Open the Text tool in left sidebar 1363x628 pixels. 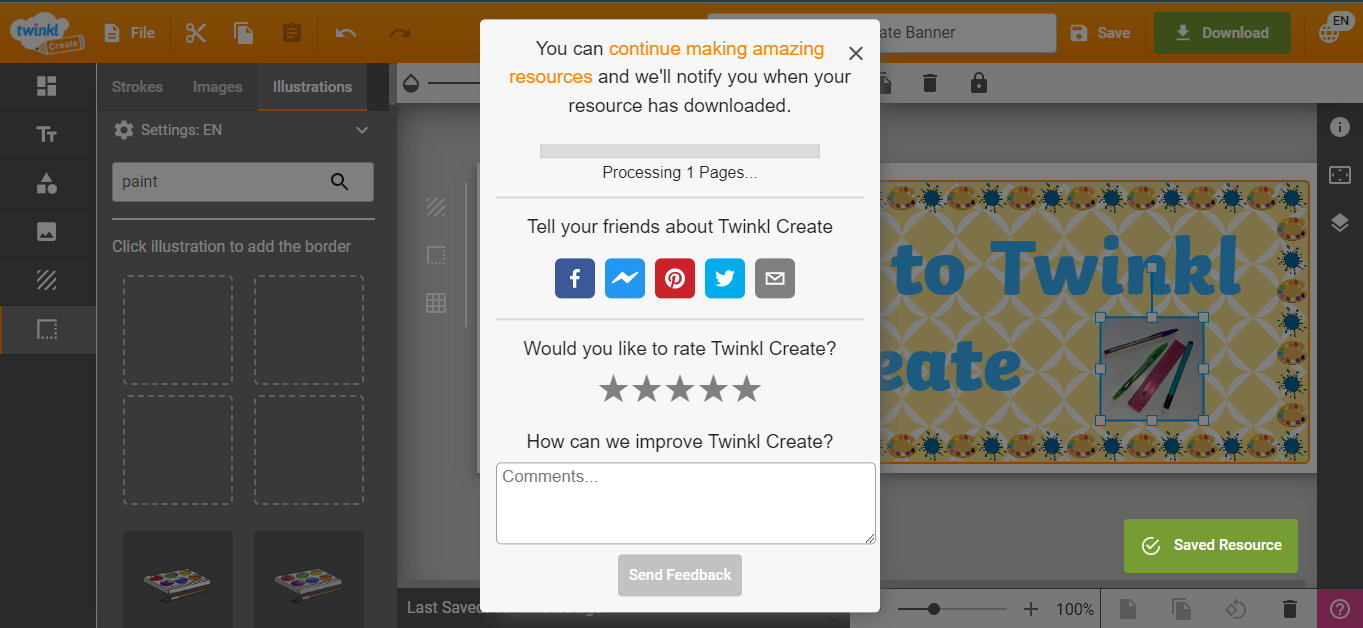[47, 135]
